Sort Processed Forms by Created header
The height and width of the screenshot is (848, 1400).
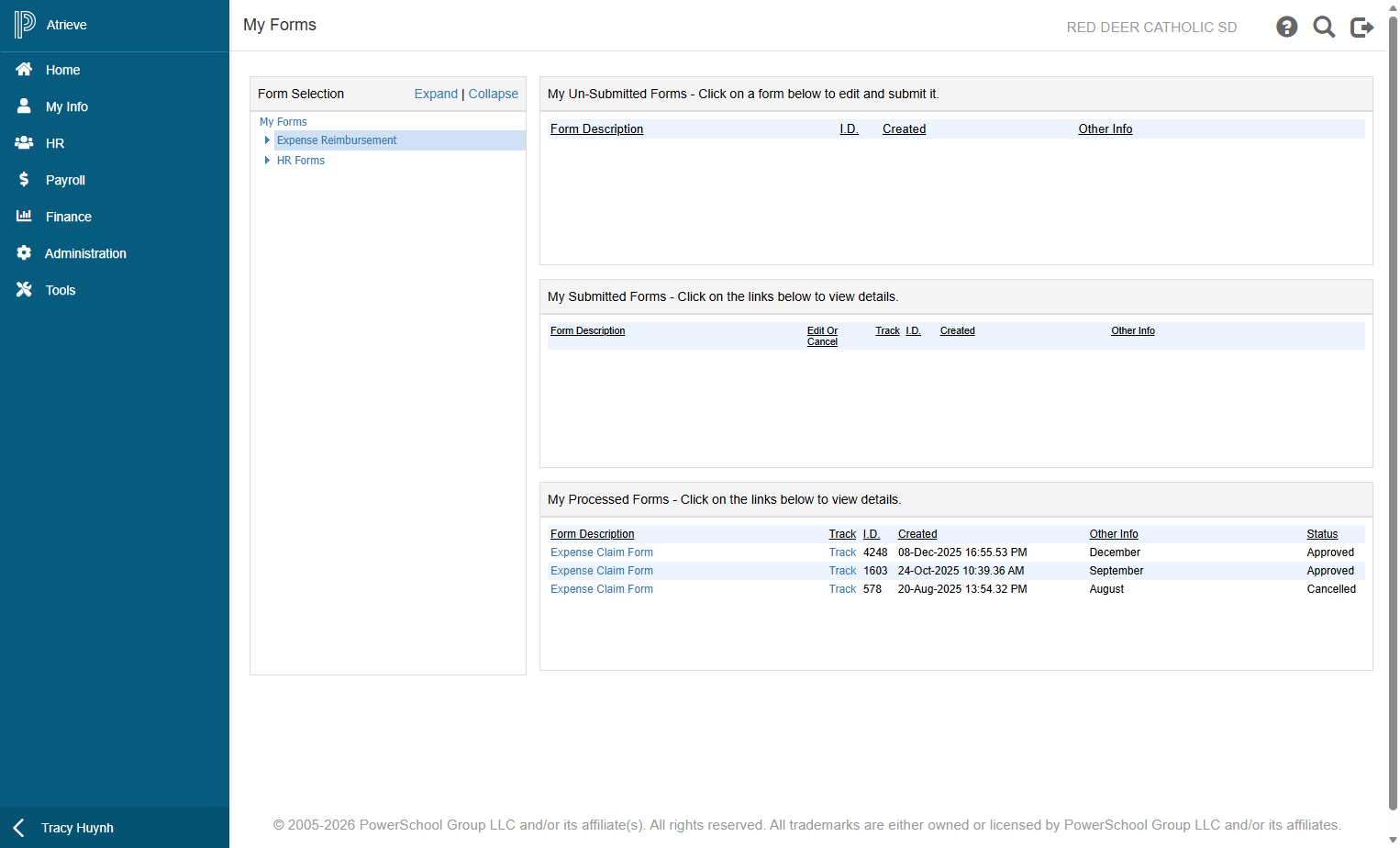point(917,534)
